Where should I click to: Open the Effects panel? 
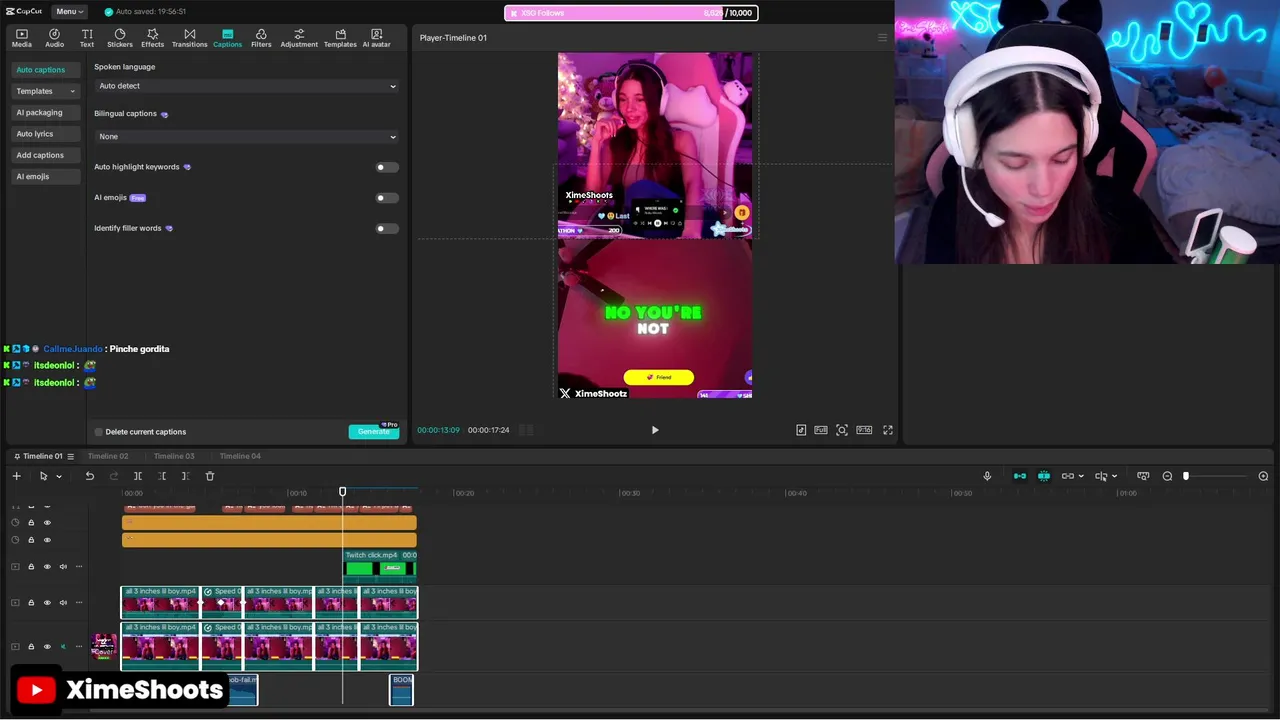(152, 38)
